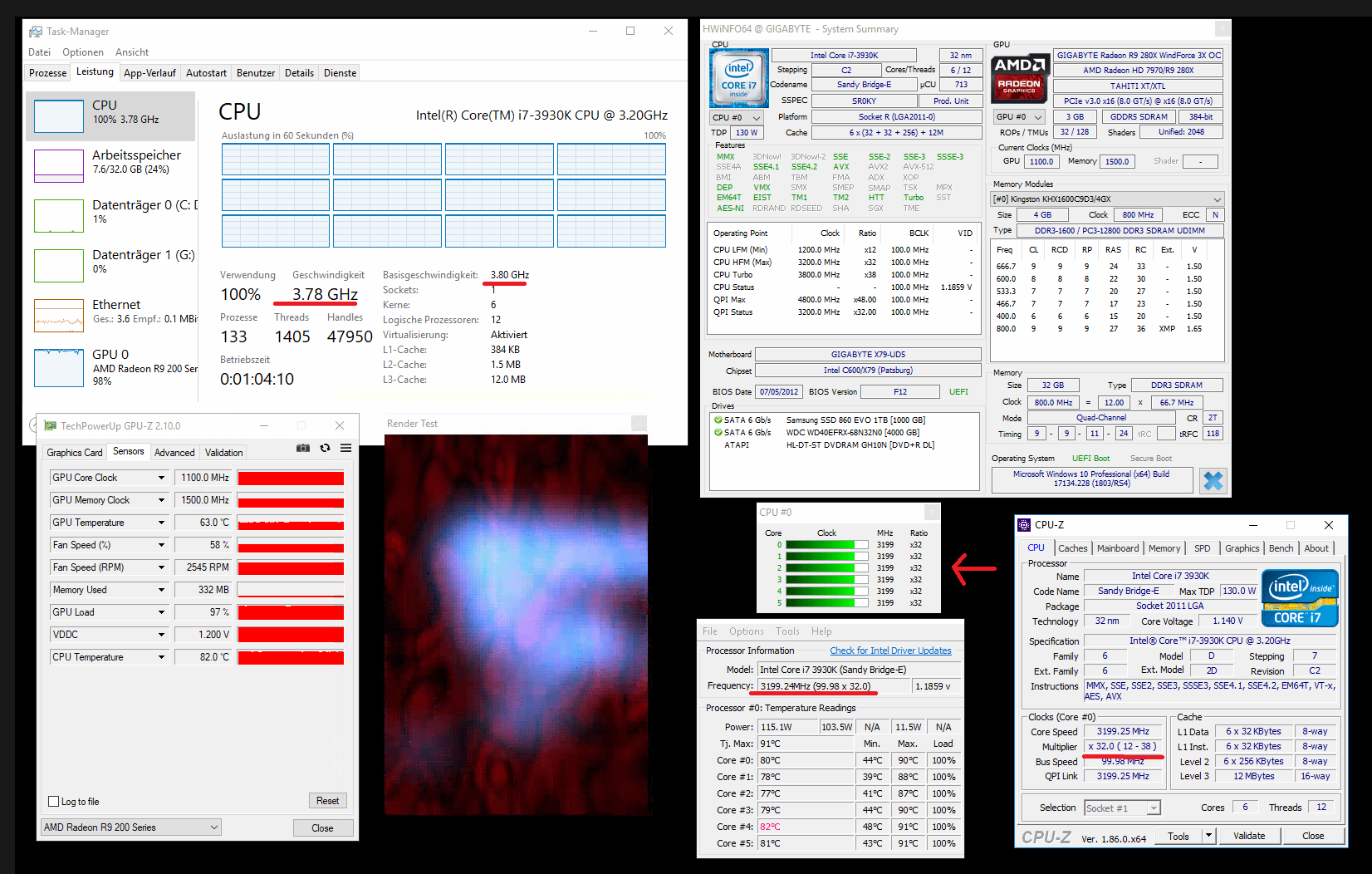Open the Options menu in the temperature tool
The image size is (1372, 874).
[746, 631]
